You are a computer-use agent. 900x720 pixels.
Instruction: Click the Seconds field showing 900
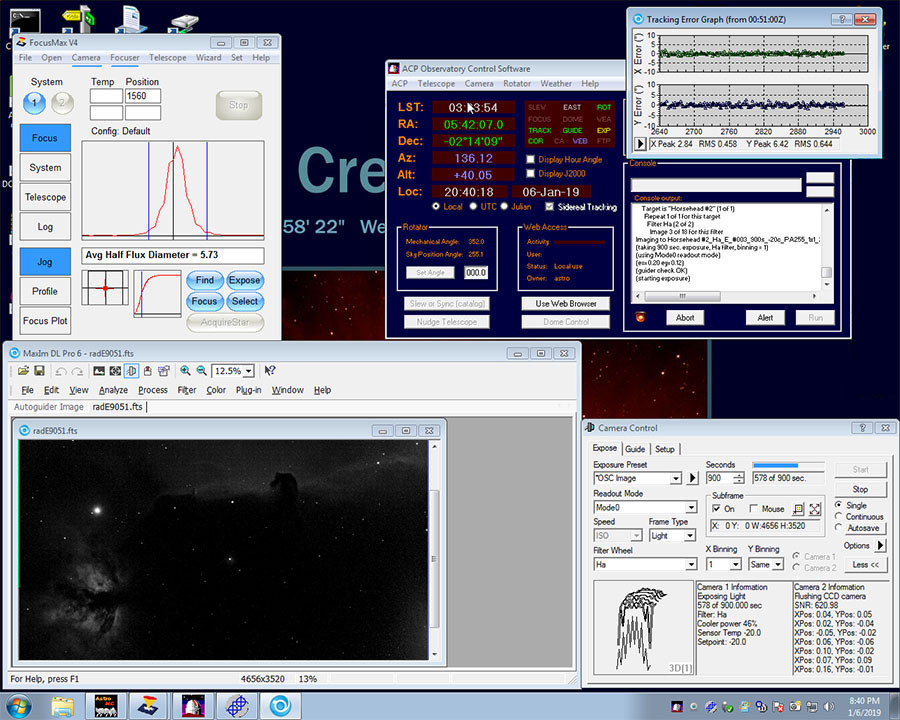[x=720, y=478]
